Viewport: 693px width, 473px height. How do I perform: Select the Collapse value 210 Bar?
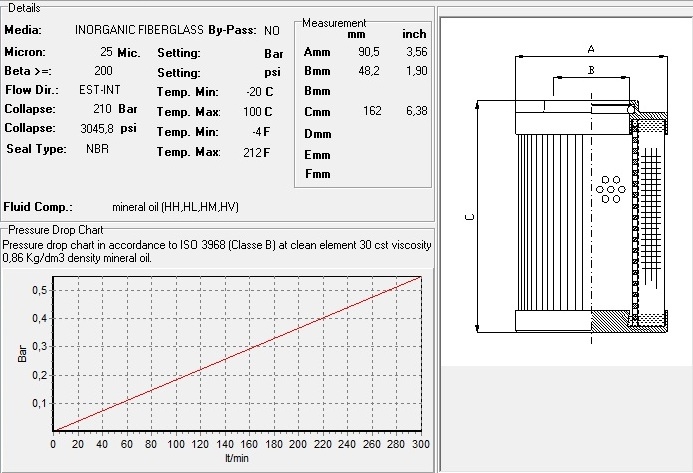115,109
